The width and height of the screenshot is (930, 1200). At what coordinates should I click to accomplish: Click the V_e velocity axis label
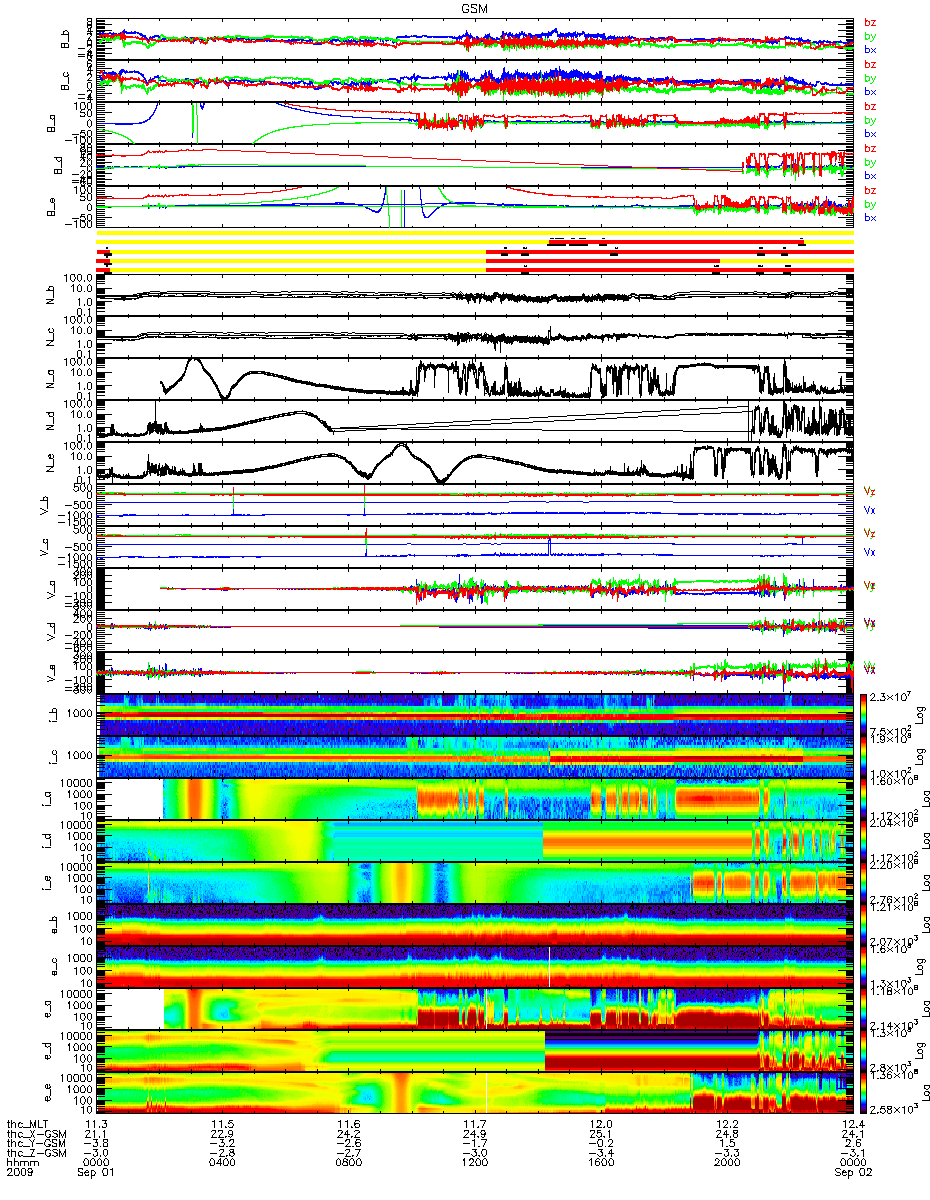pyautogui.click(x=49, y=674)
